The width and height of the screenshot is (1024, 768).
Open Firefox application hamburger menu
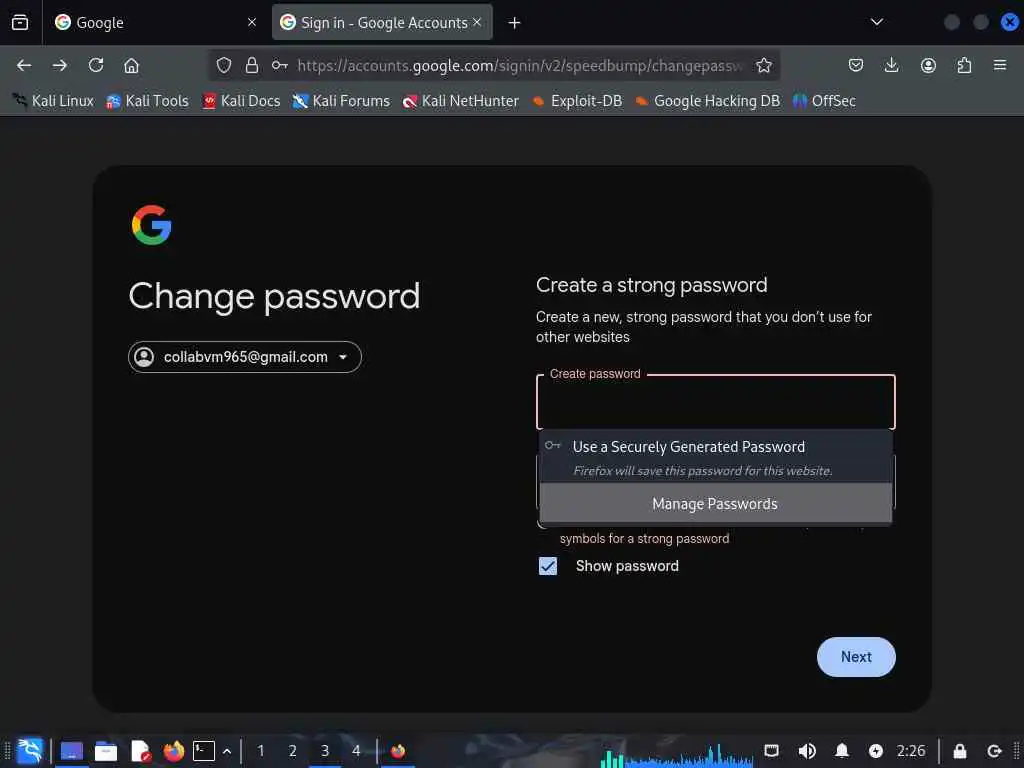pos(1000,65)
